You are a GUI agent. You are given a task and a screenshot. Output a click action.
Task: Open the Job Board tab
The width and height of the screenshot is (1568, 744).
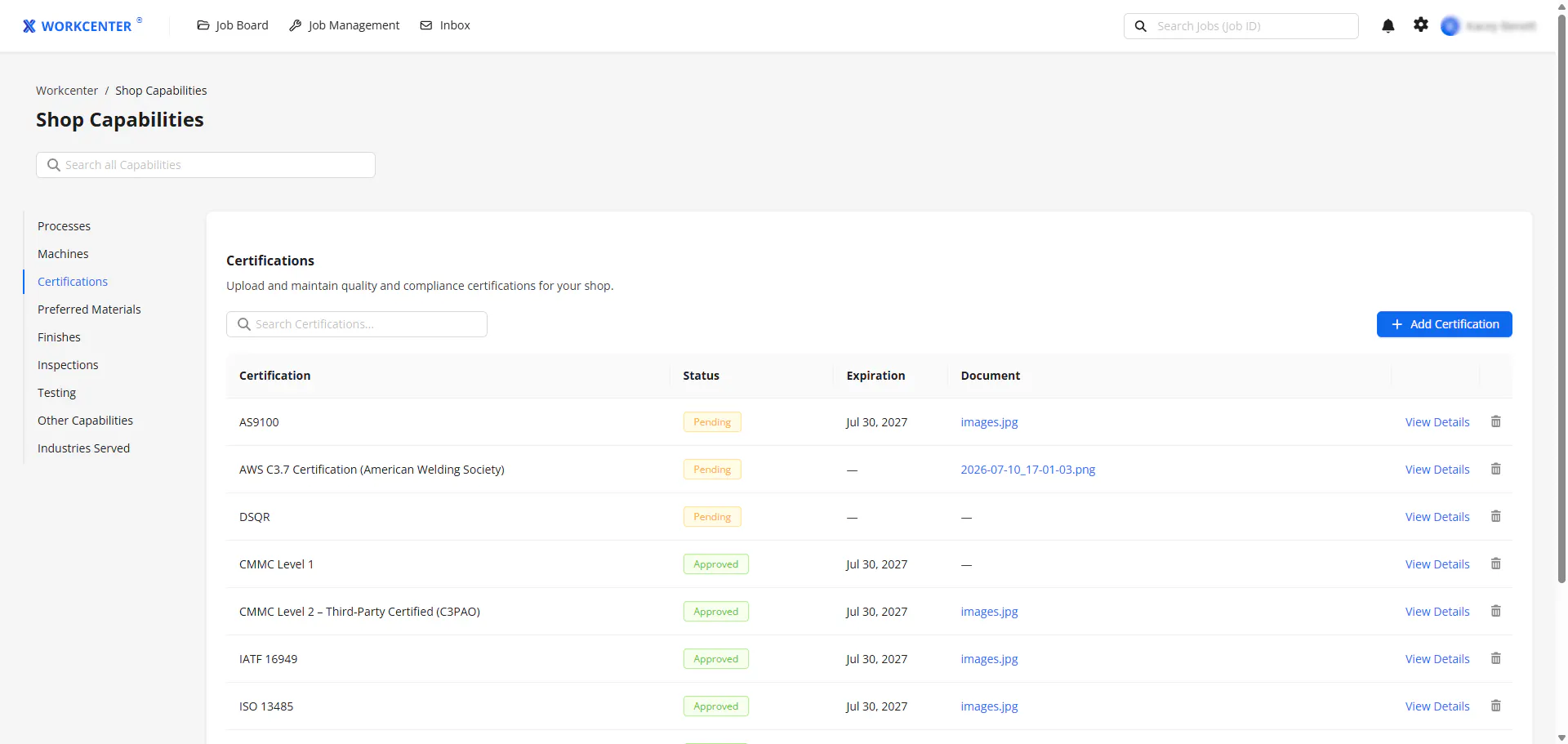point(233,25)
